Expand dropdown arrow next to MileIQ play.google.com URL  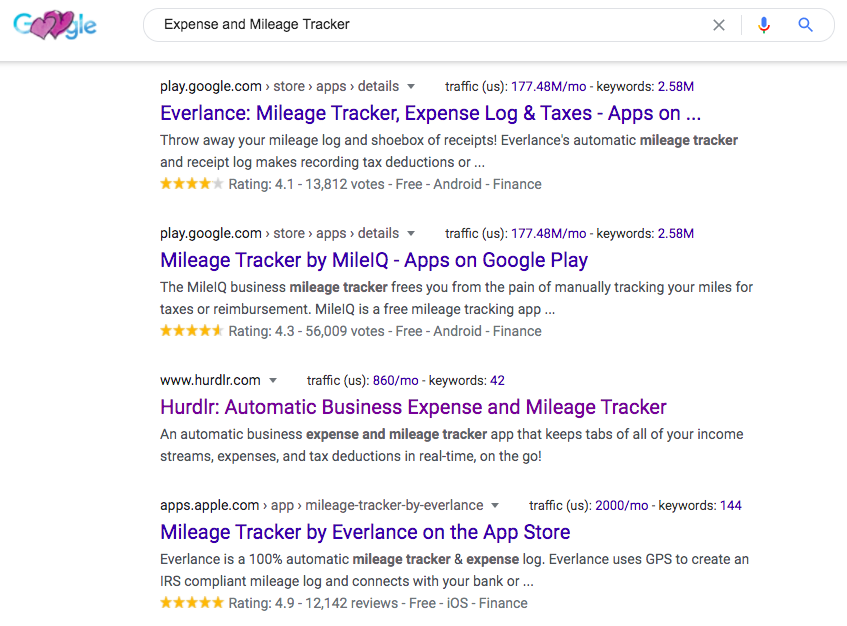411,233
